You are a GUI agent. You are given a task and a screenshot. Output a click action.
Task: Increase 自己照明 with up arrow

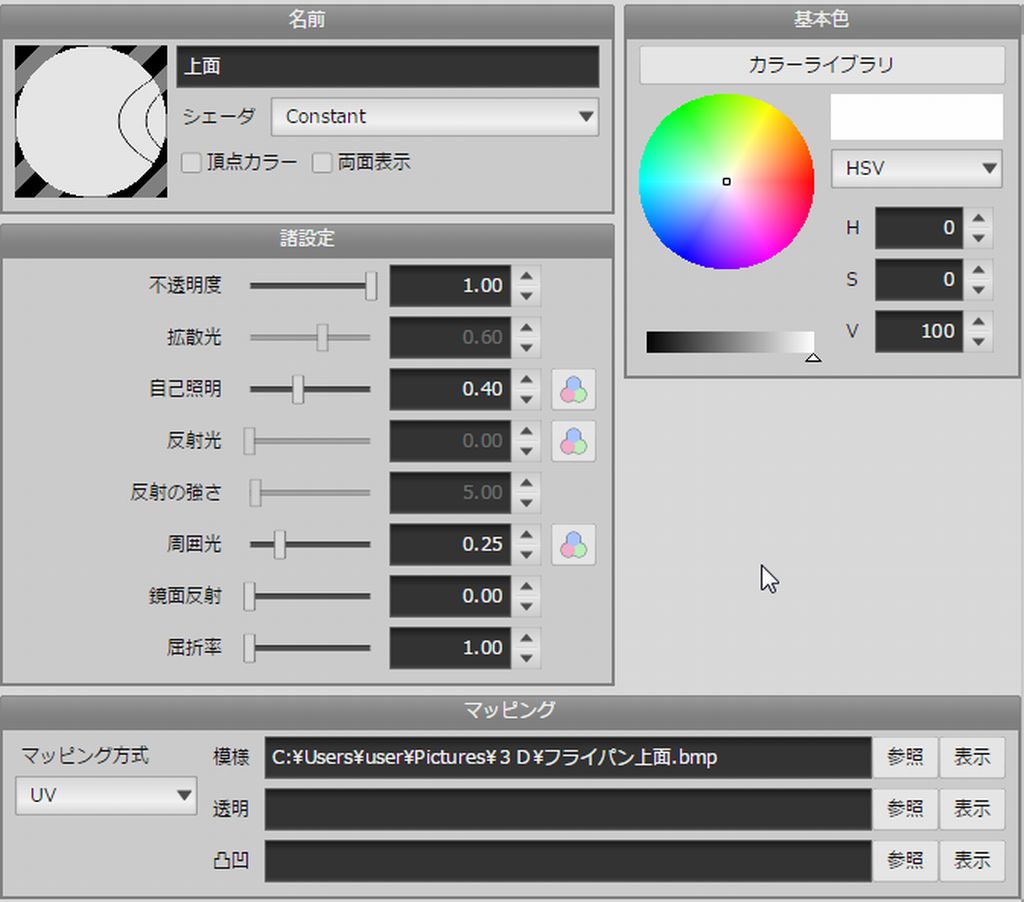526,379
